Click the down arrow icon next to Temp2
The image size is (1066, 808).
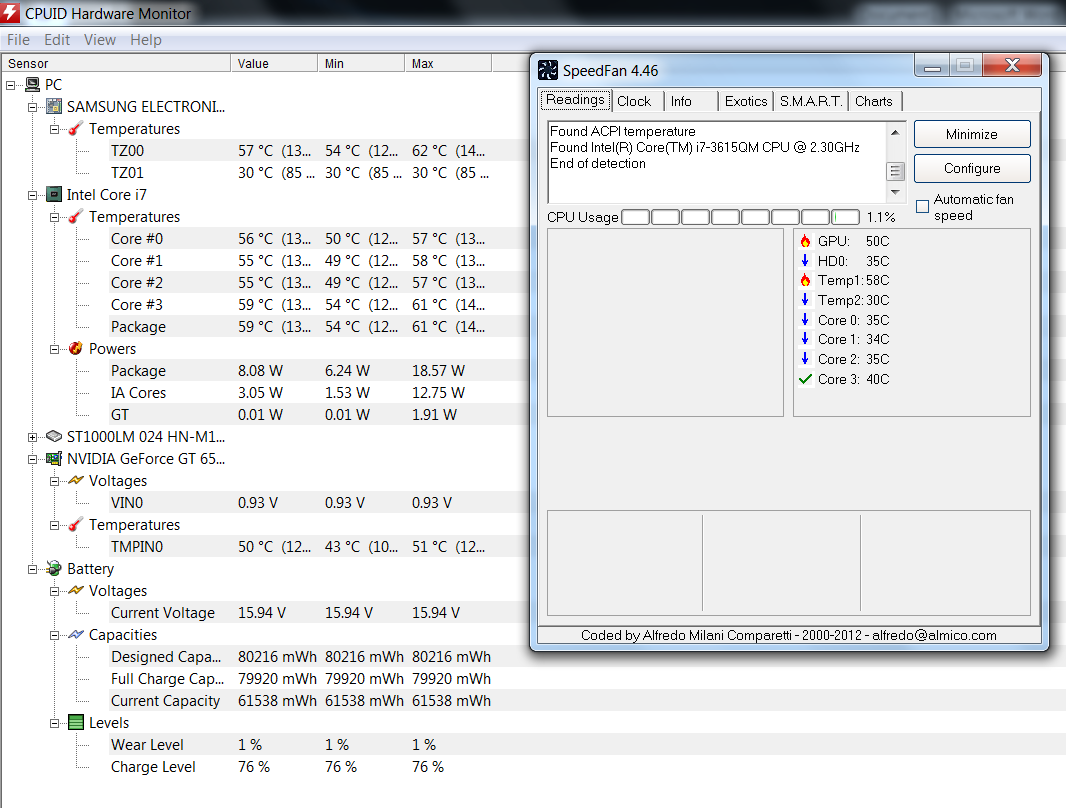805,300
